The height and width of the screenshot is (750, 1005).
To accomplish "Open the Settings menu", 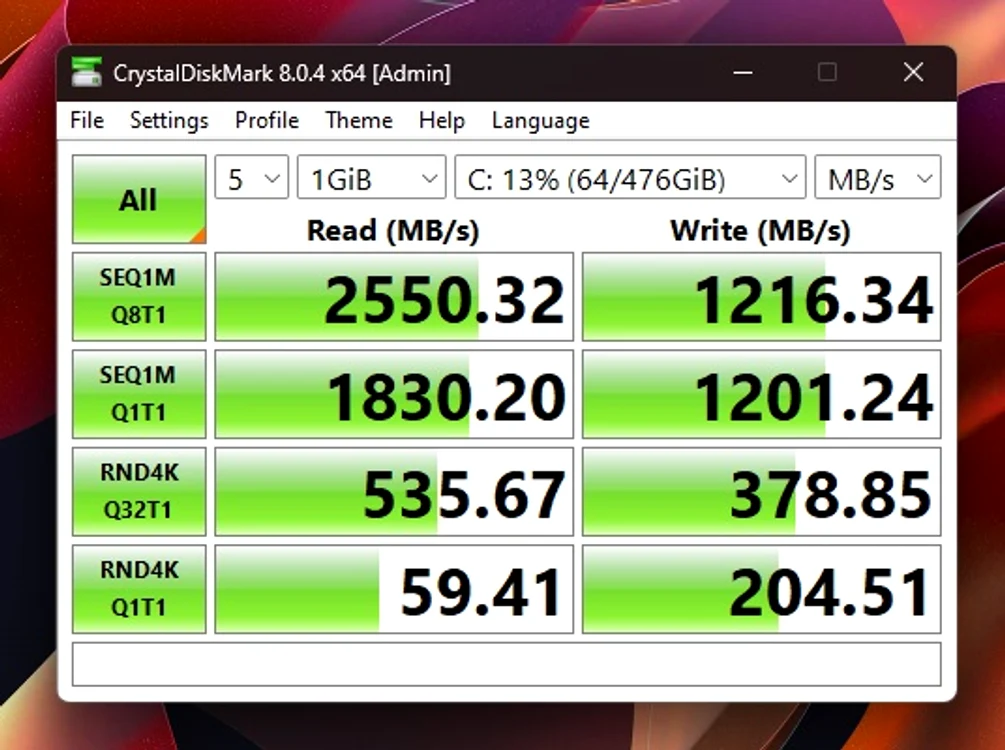I will pos(169,121).
